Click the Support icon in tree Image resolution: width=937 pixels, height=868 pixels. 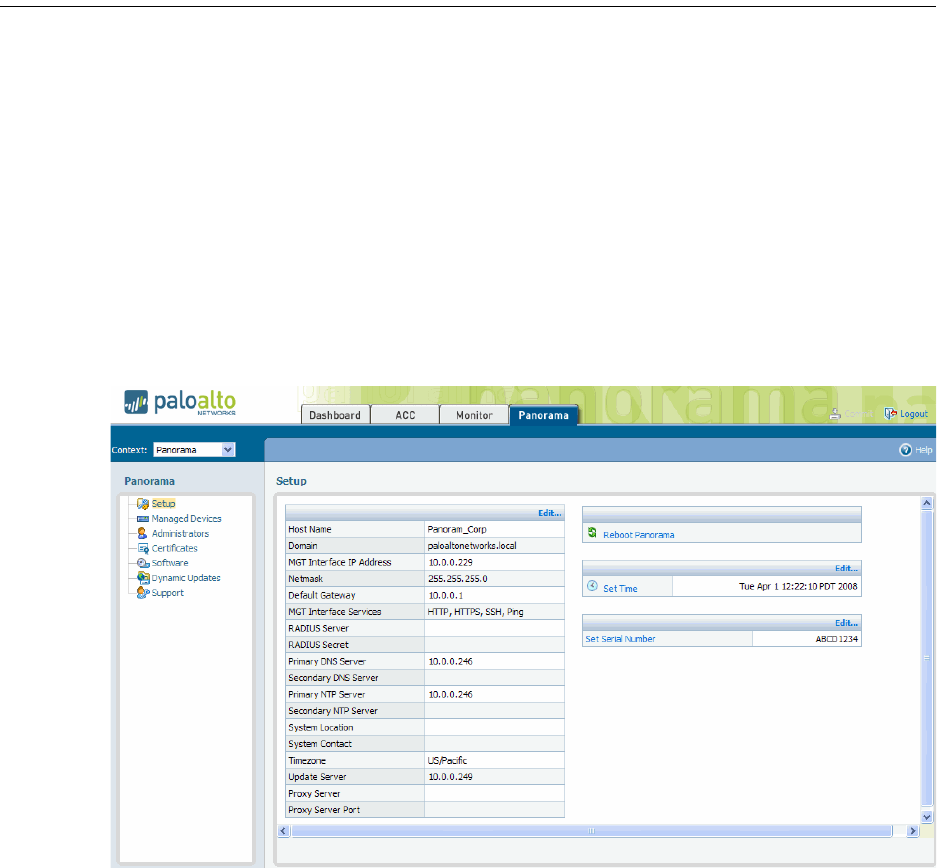tap(142, 593)
